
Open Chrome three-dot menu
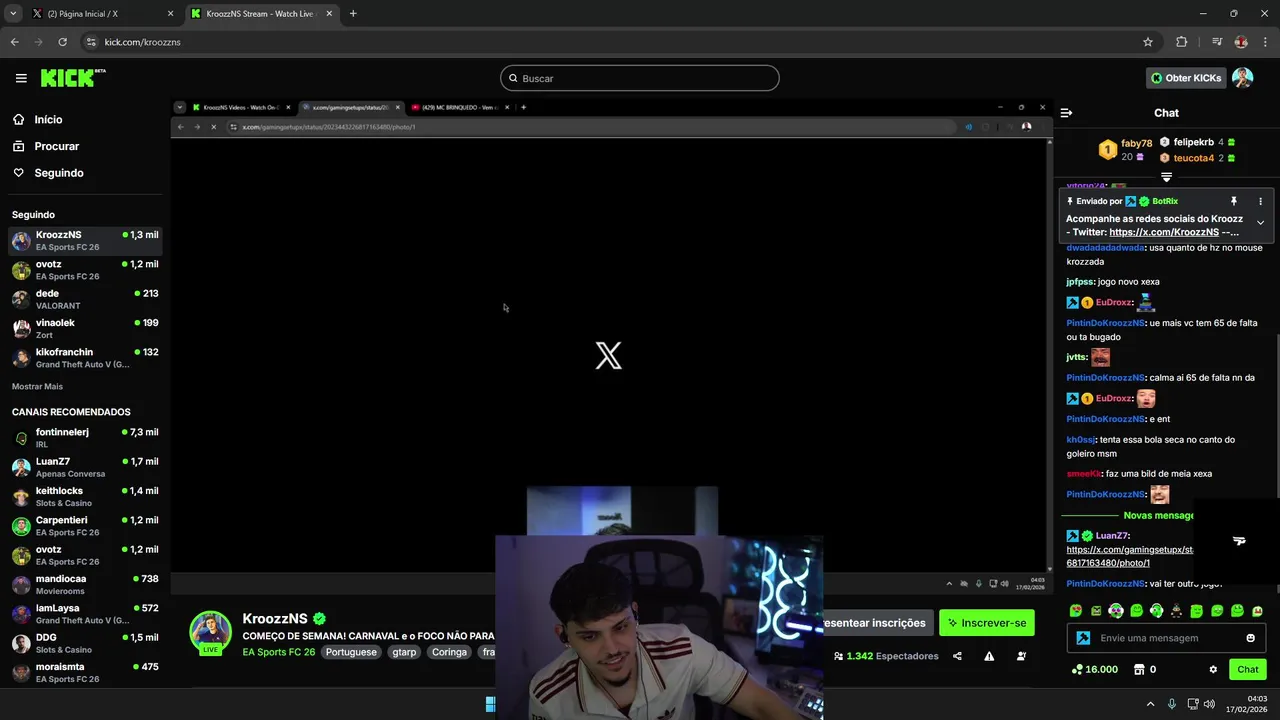point(1265,42)
